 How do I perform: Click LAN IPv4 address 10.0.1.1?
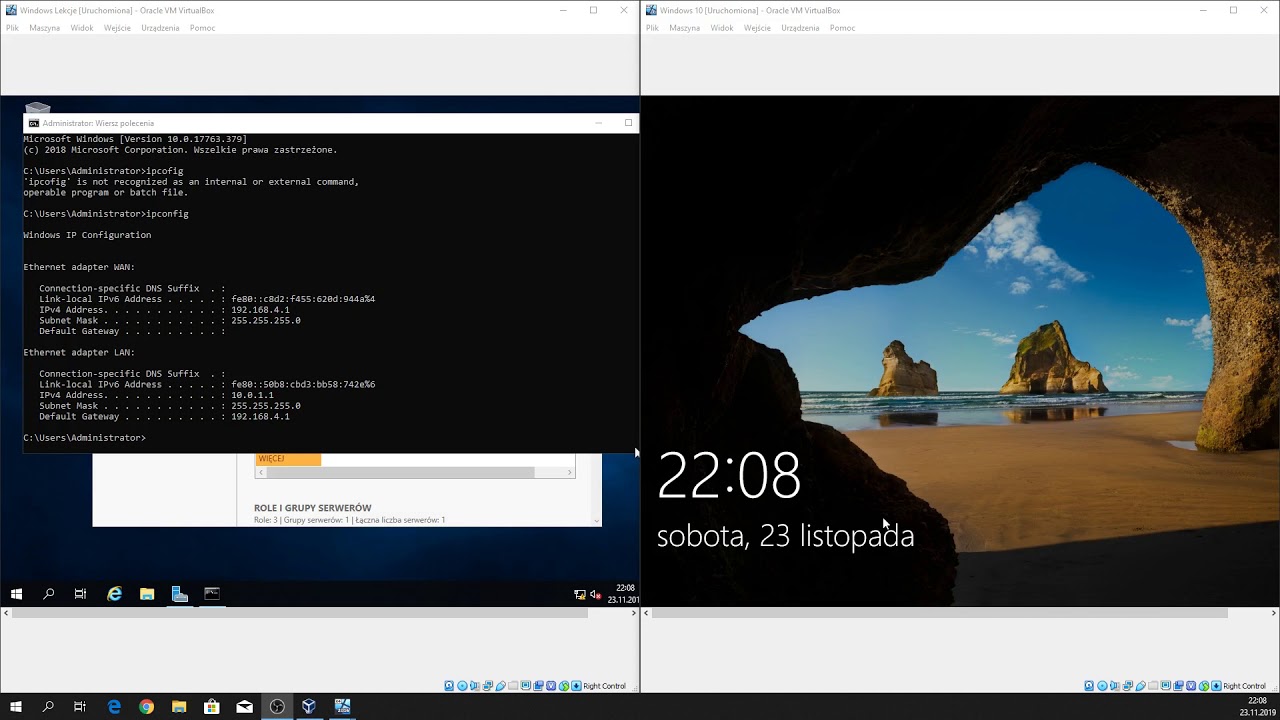point(252,395)
